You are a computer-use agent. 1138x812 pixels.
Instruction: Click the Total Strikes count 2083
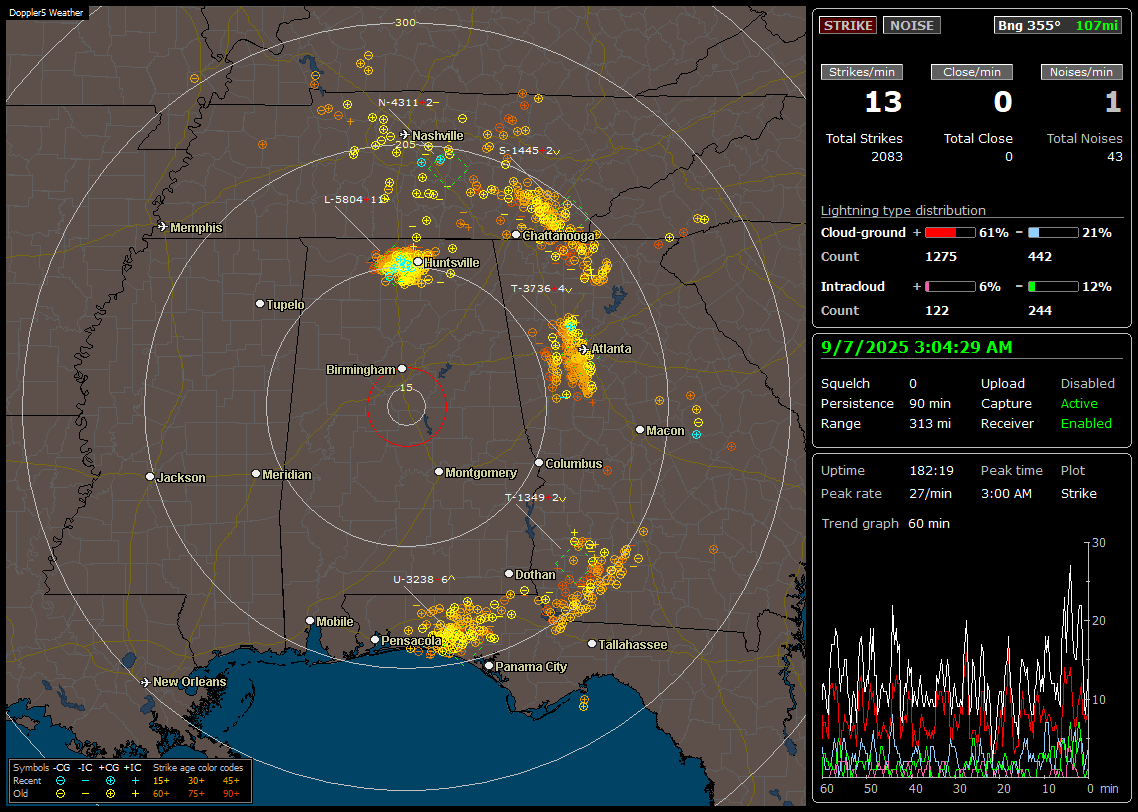coord(887,157)
